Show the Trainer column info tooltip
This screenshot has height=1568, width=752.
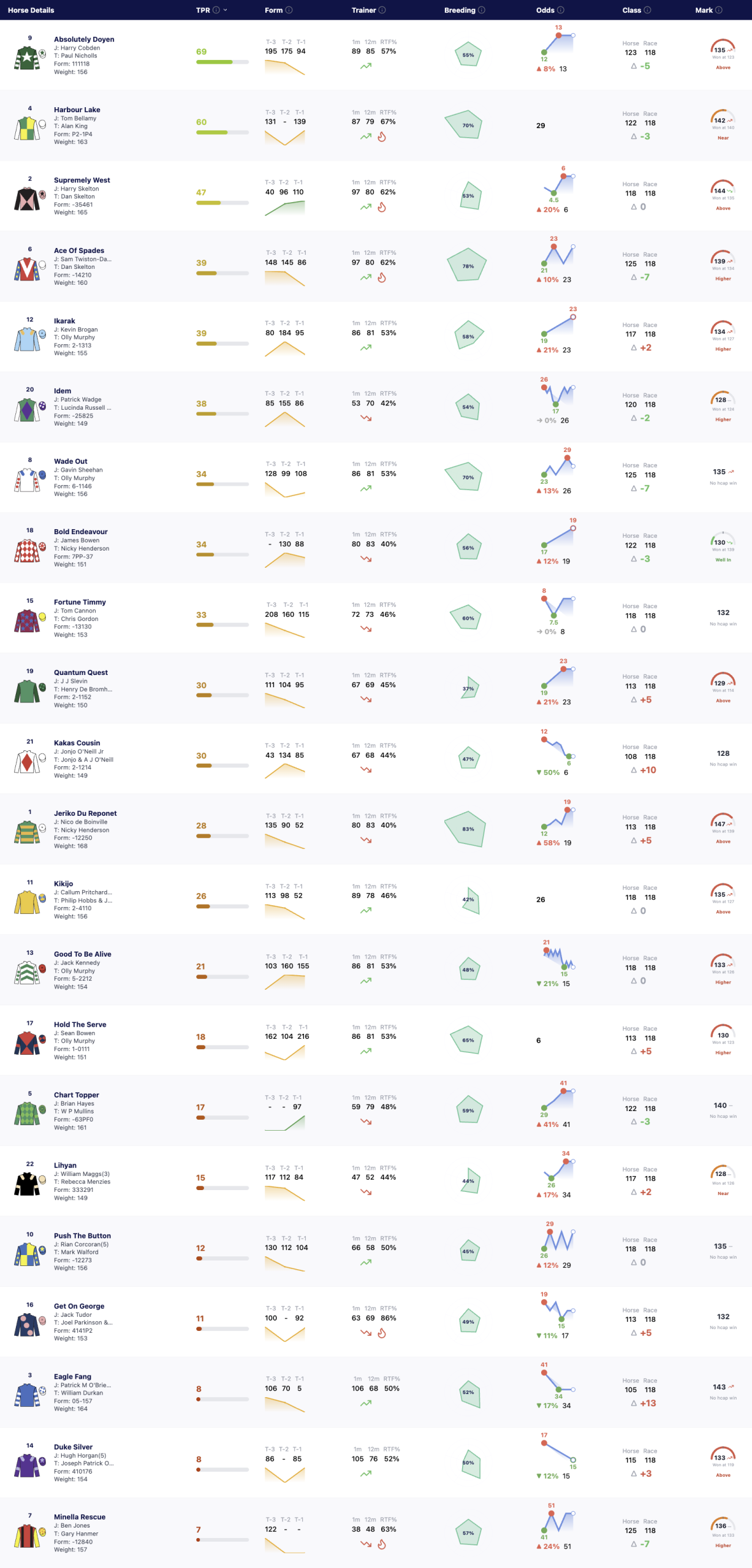click(382, 10)
